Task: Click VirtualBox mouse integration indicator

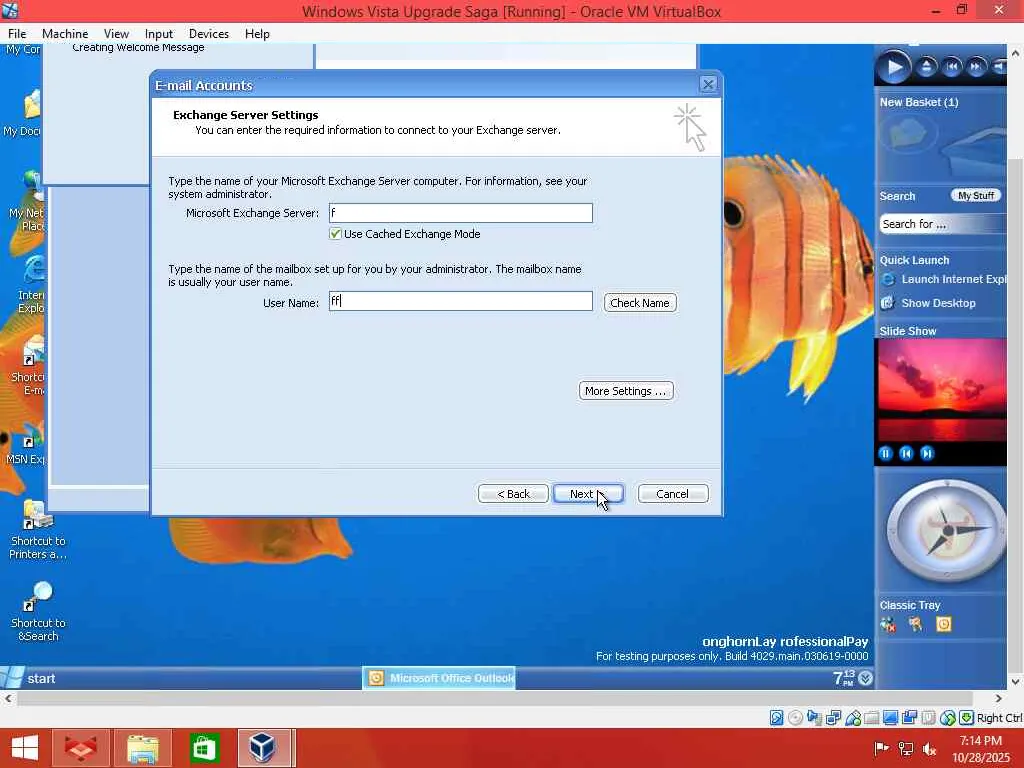Action: [x=948, y=718]
